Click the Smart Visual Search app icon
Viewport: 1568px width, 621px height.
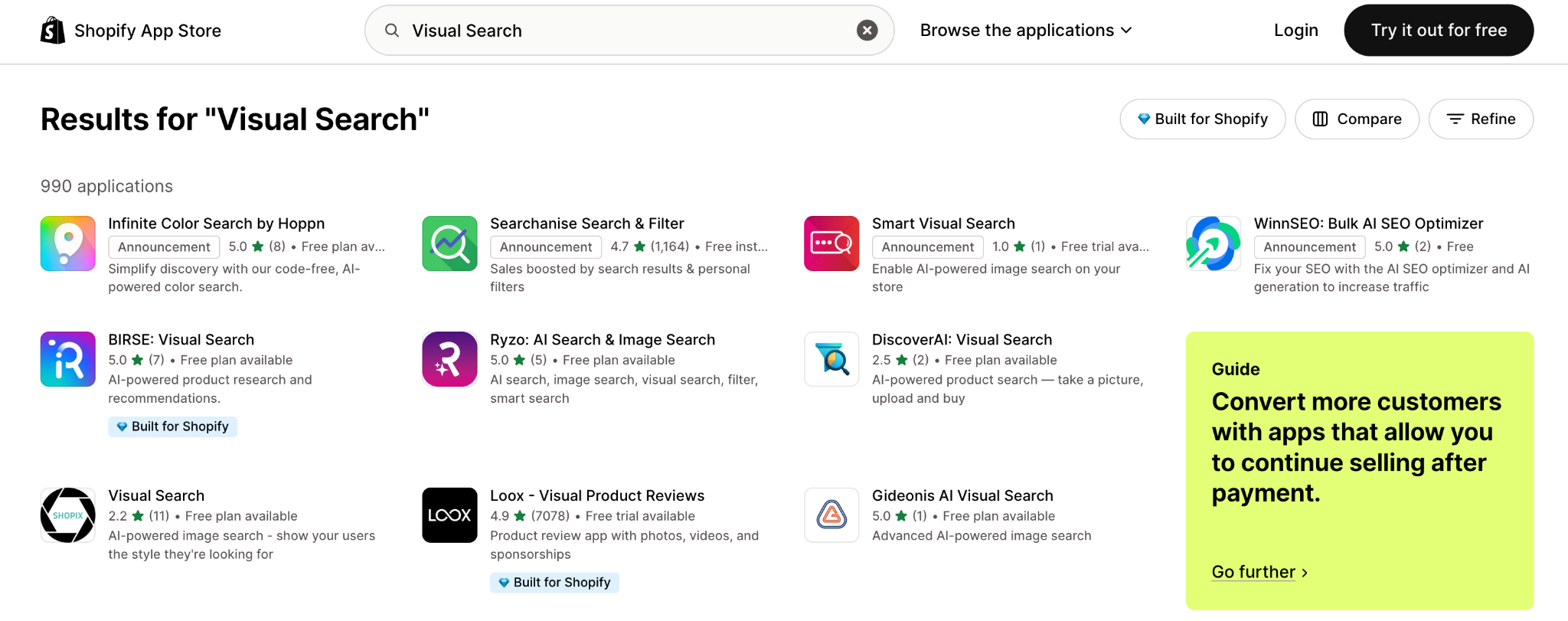831,243
